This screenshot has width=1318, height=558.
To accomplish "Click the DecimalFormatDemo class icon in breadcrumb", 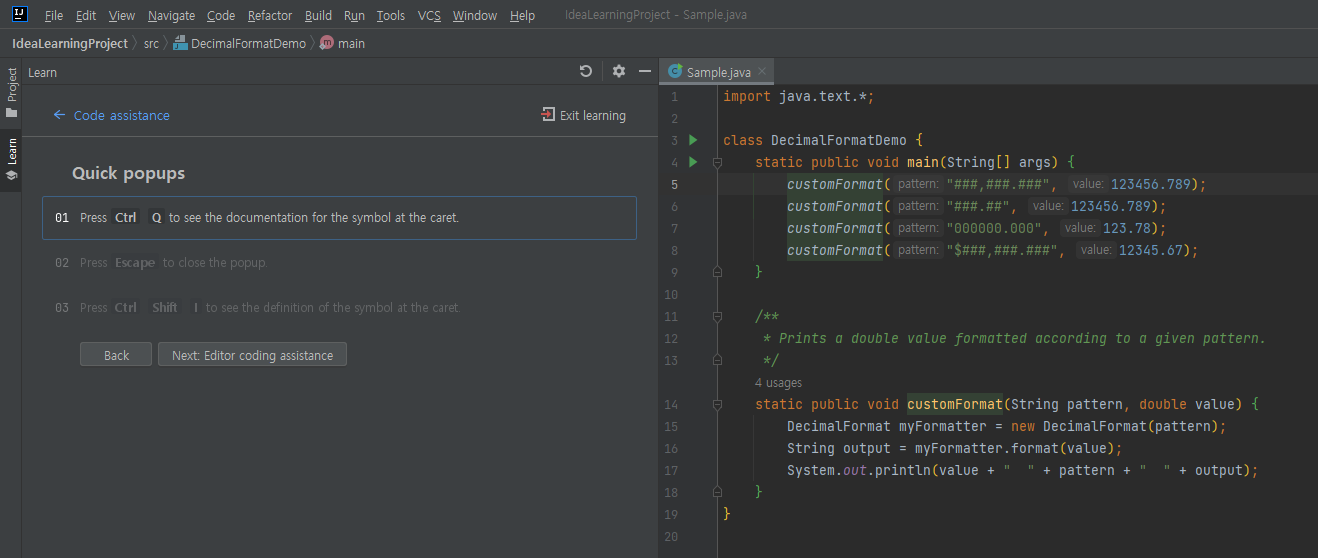I will click(x=180, y=43).
